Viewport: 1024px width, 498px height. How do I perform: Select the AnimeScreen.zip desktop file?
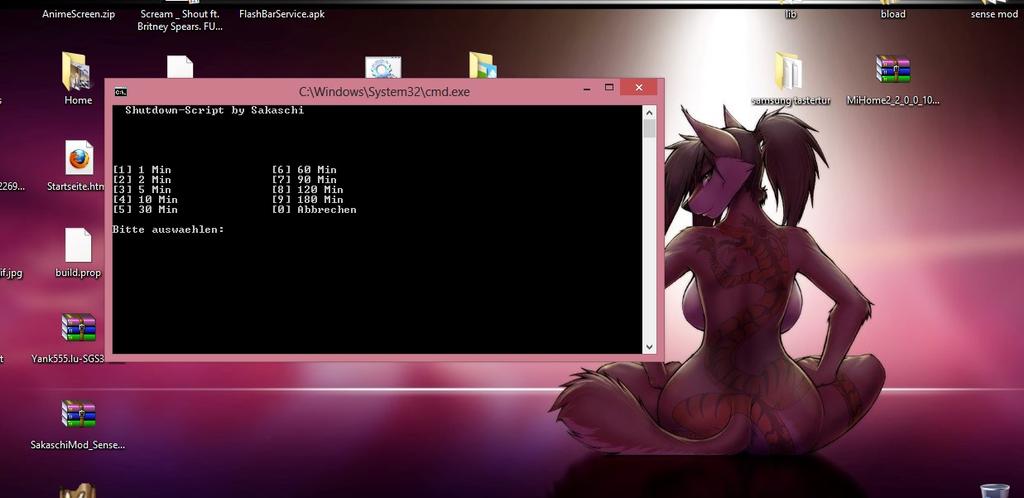78,14
